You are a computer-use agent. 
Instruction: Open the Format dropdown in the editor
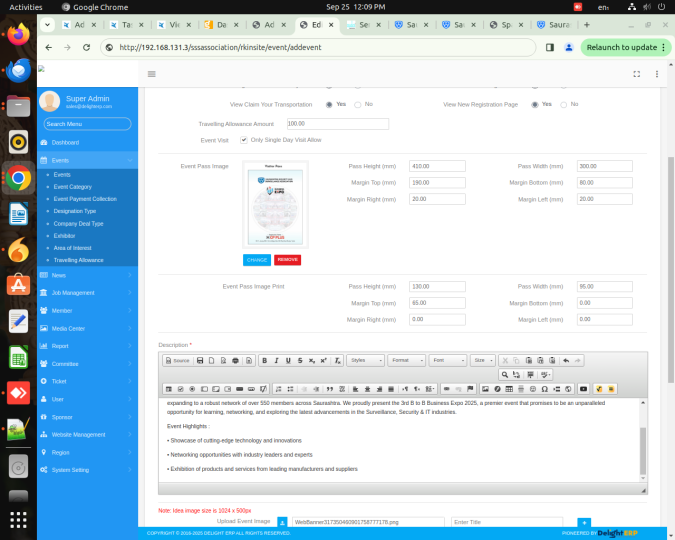(405, 360)
